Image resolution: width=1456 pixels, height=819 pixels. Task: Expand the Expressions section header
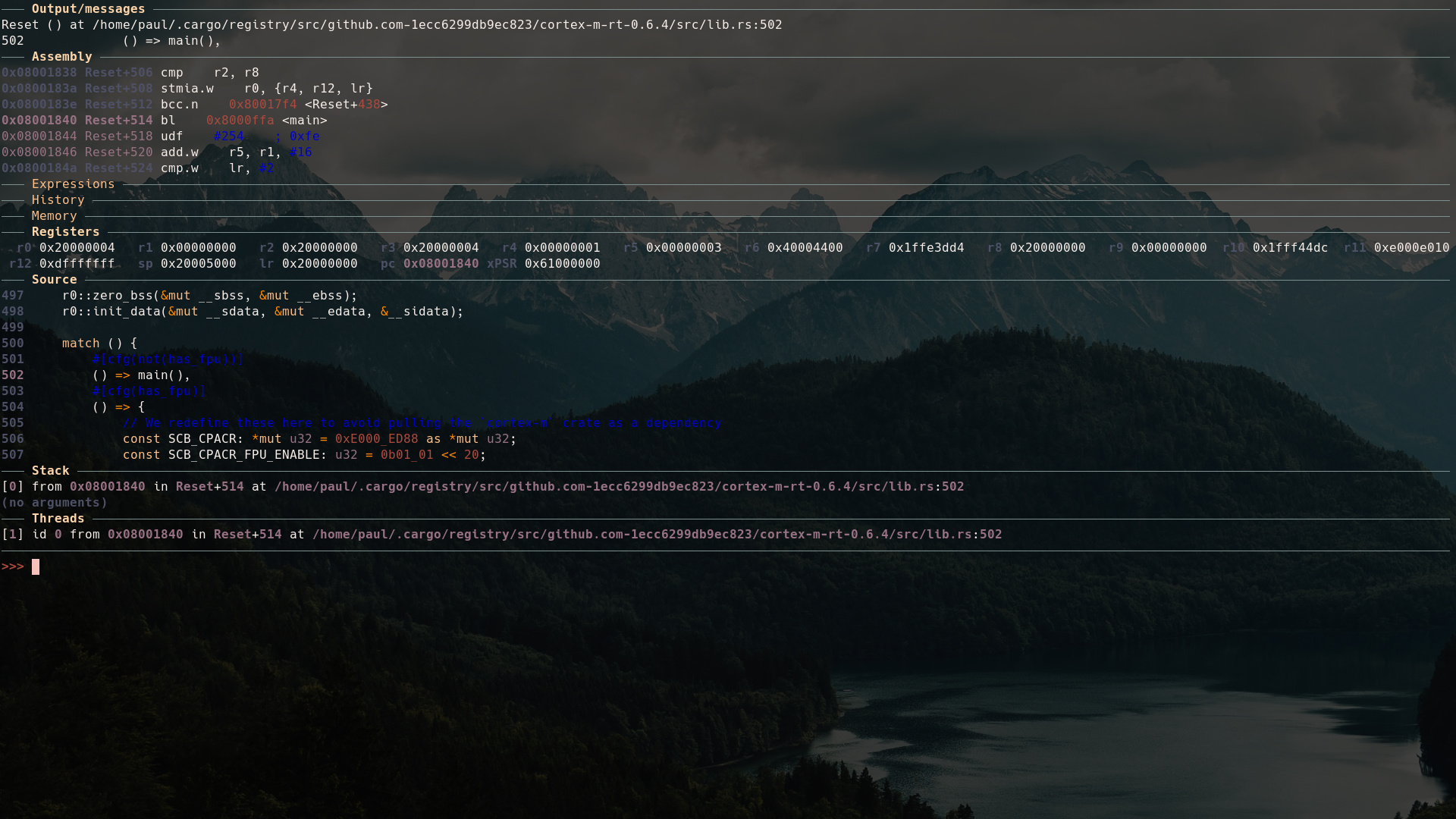pos(73,184)
